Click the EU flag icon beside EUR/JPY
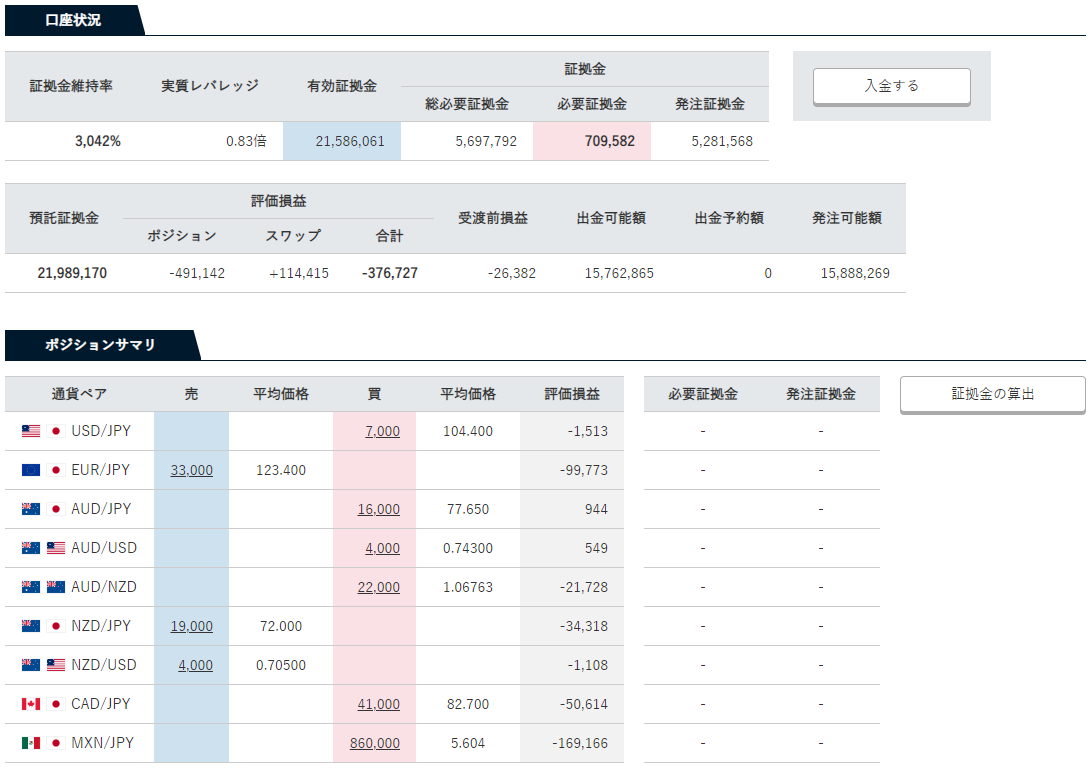 [33, 470]
